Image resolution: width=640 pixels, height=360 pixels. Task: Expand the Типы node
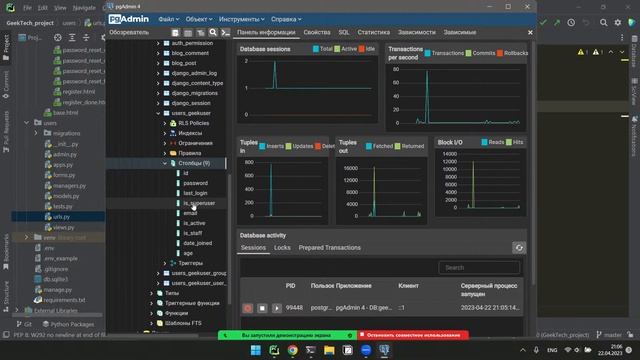[151, 293]
